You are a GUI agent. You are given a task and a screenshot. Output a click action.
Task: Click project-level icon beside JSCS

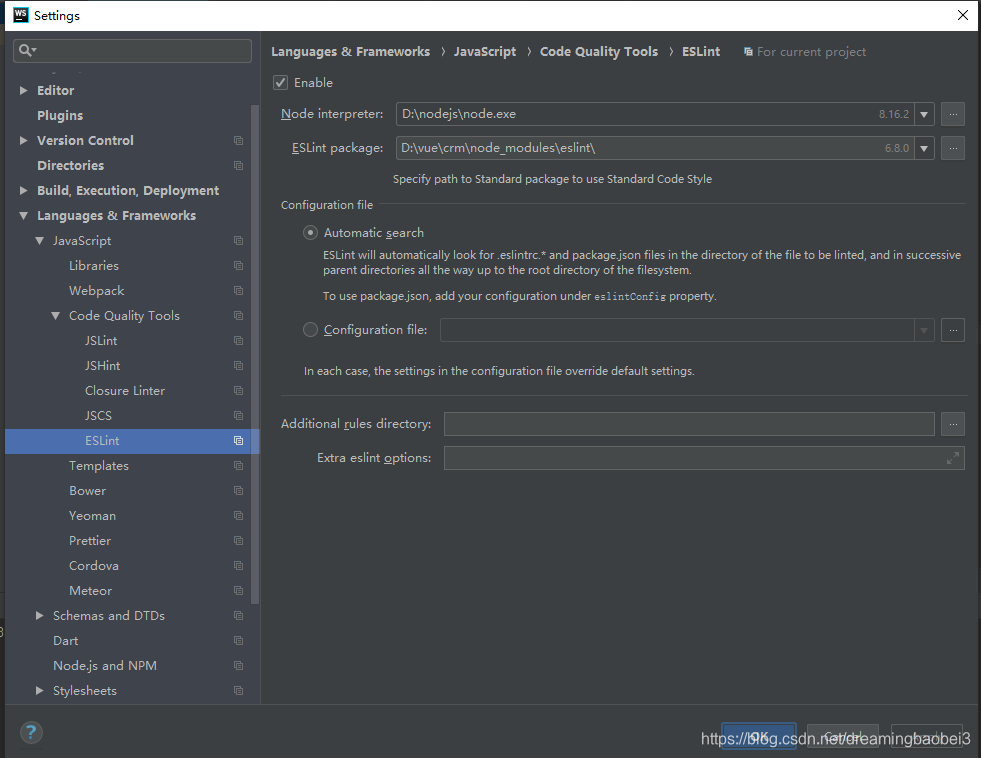(x=238, y=415)
